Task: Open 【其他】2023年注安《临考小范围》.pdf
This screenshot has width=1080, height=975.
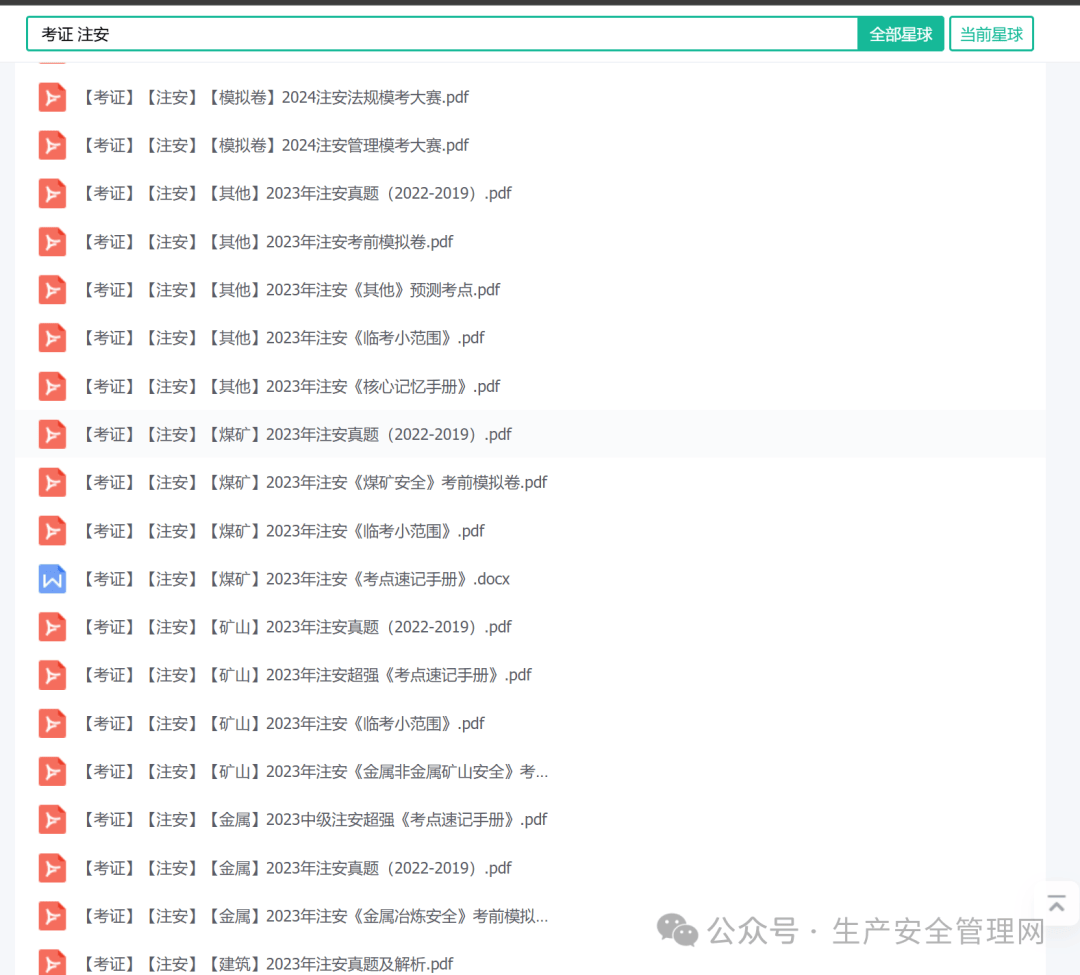Action: point(282,338)
